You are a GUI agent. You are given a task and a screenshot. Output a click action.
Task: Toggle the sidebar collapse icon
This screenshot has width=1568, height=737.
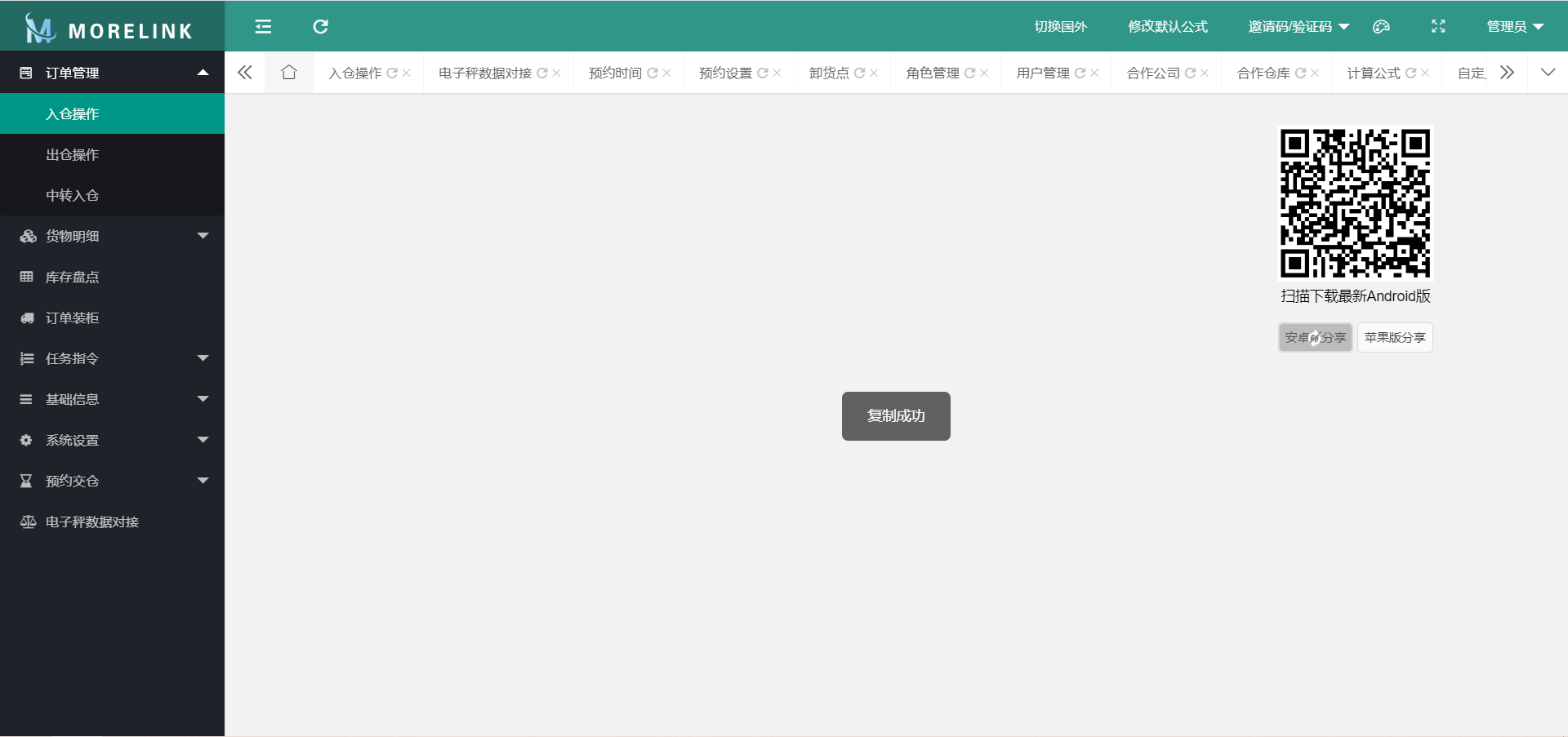[x=263, y=27]
